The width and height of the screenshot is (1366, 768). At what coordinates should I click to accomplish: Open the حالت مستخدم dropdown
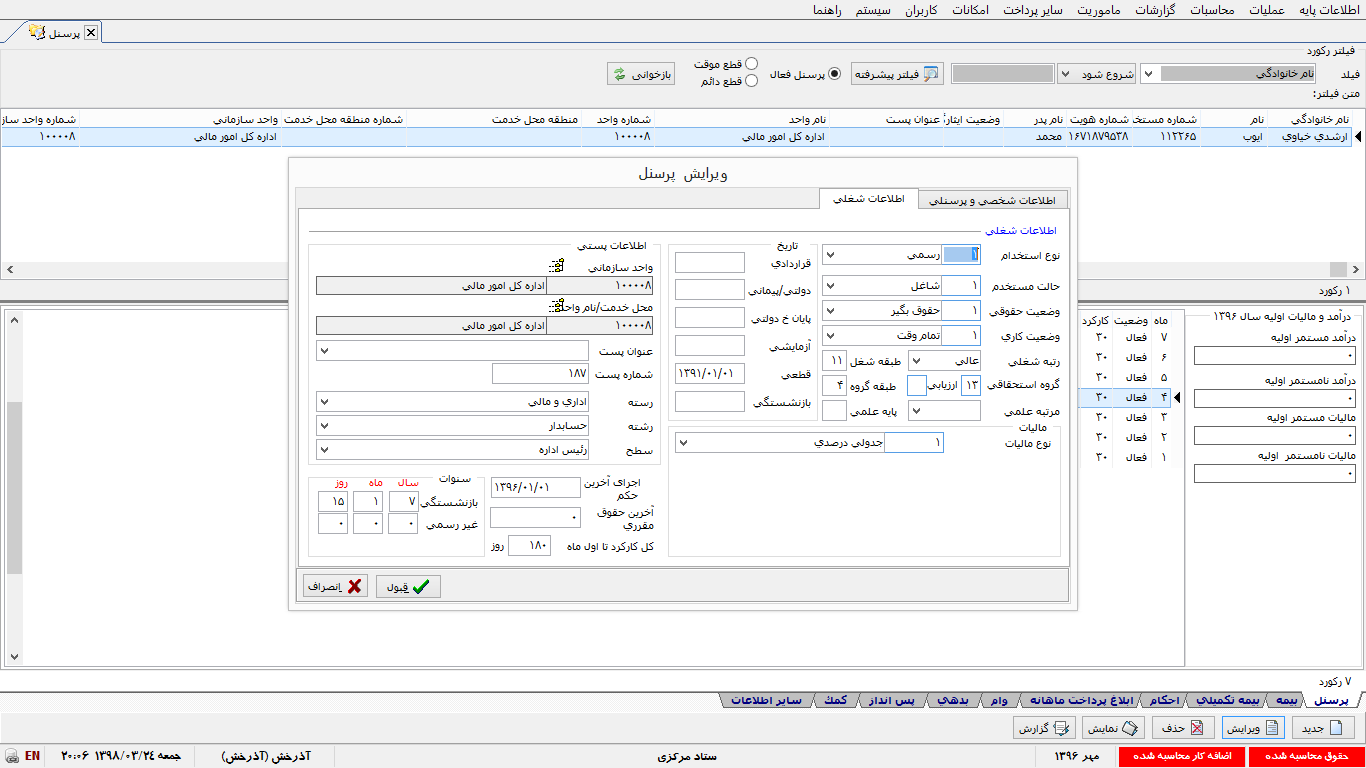831,286
